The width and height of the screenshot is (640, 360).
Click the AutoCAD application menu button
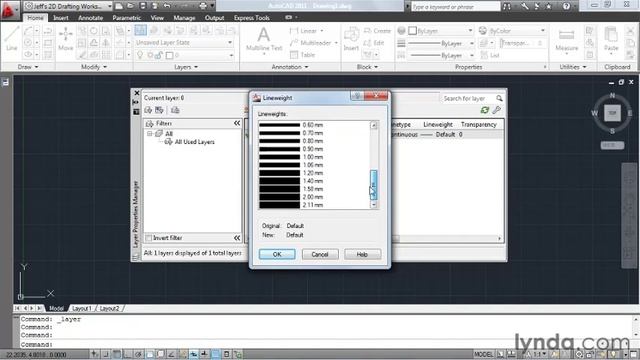pyautogui.click(x=9, y=10)
